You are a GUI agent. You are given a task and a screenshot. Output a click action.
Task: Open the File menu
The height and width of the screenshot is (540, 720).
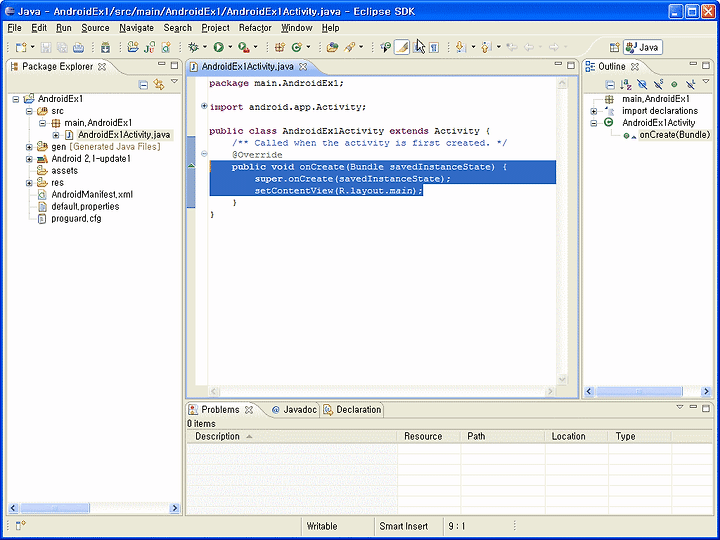[x=15, y=28]
